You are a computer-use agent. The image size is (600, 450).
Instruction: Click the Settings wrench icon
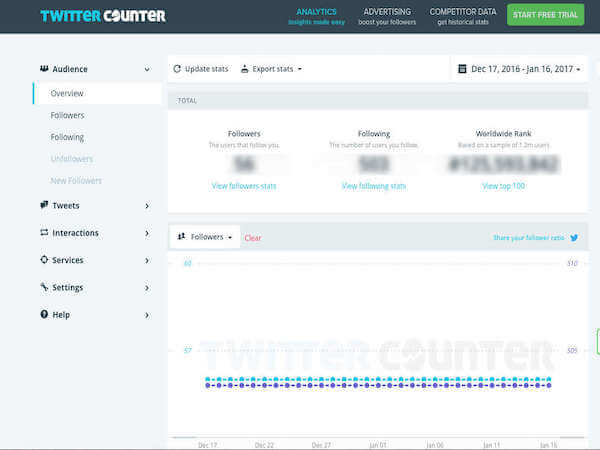tap(44, 287)
